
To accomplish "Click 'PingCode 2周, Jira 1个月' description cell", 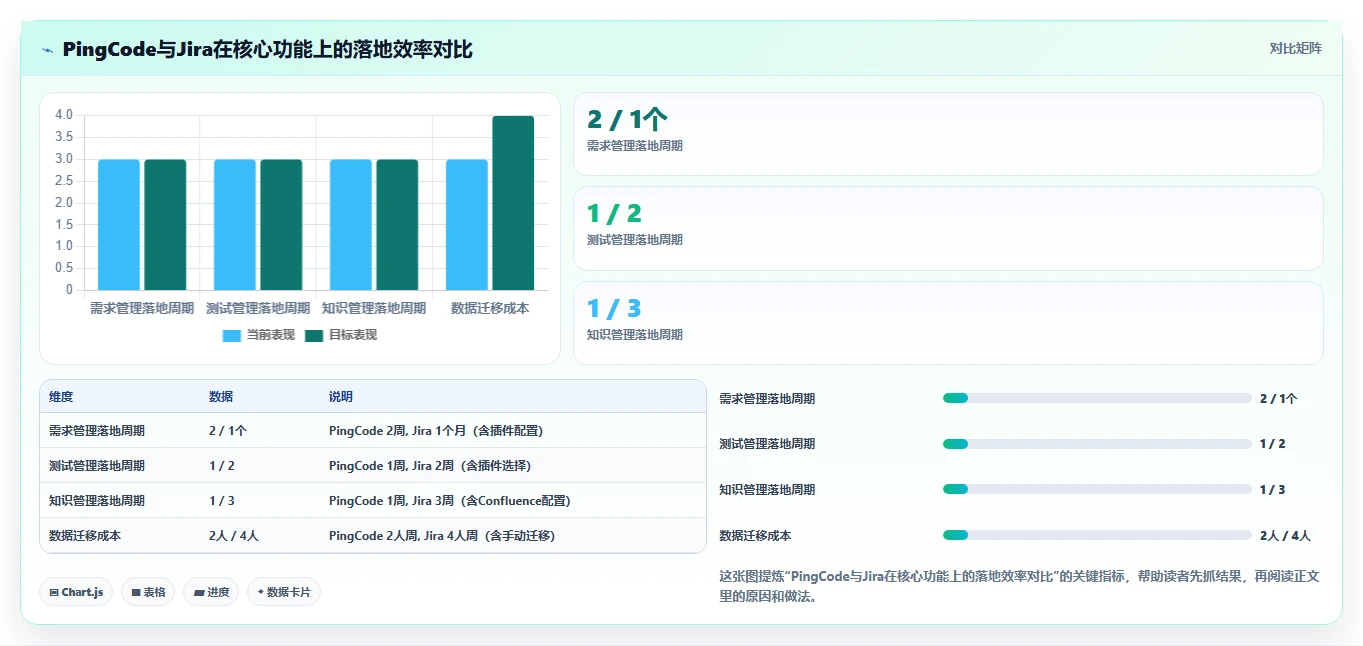I will pyautogui.click(x=436, y=431).
